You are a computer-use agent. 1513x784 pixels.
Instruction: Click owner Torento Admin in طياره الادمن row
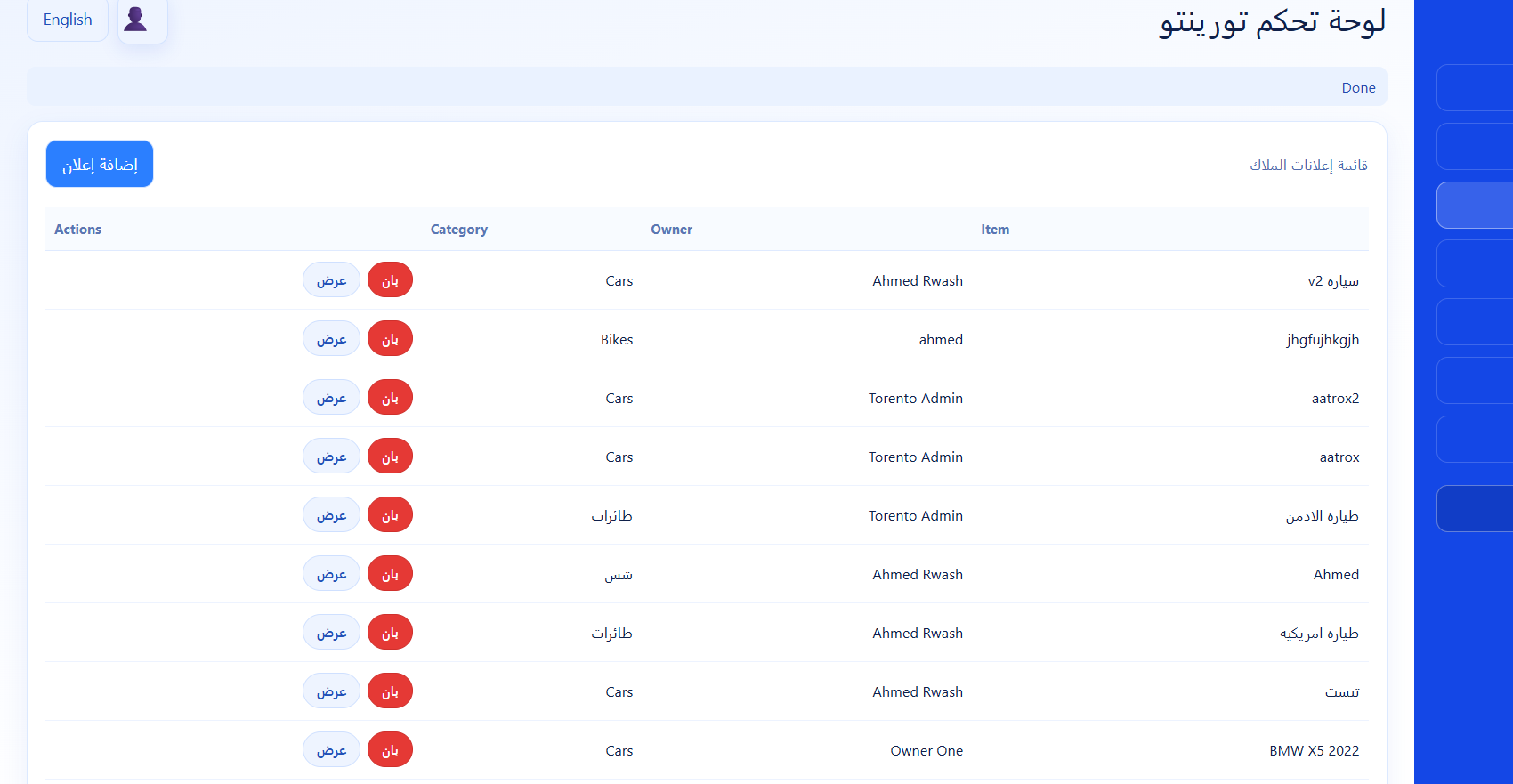point(916,516)
